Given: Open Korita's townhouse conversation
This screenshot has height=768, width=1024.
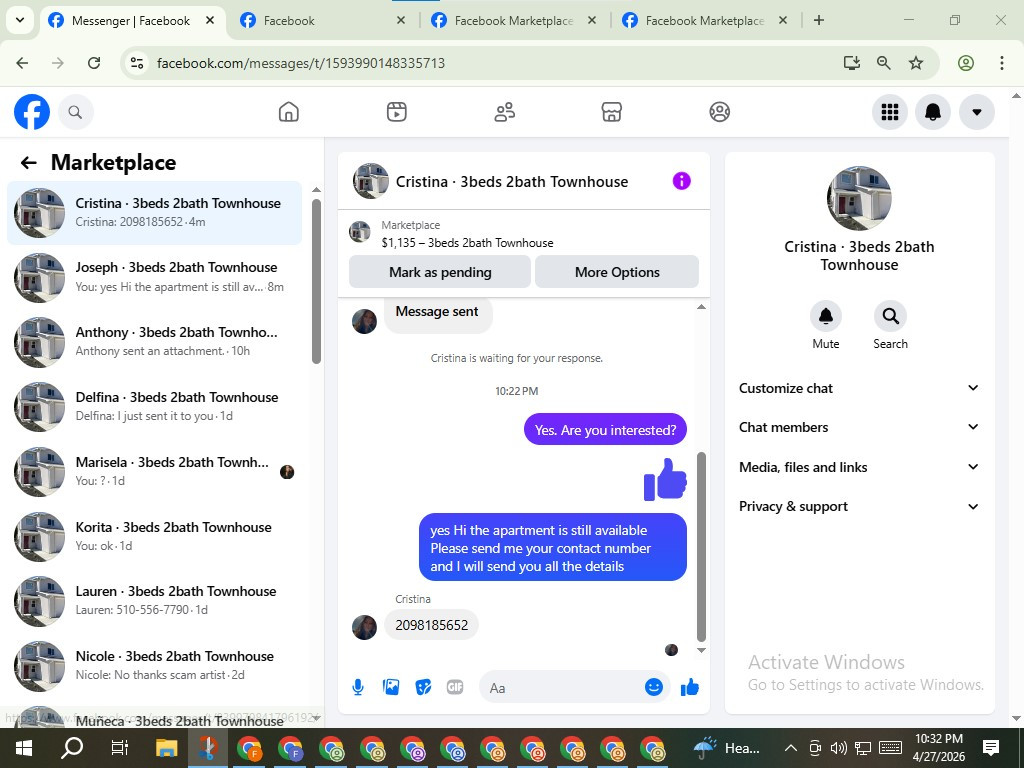Looking at the screenshot, I should (x=154, y=536).
